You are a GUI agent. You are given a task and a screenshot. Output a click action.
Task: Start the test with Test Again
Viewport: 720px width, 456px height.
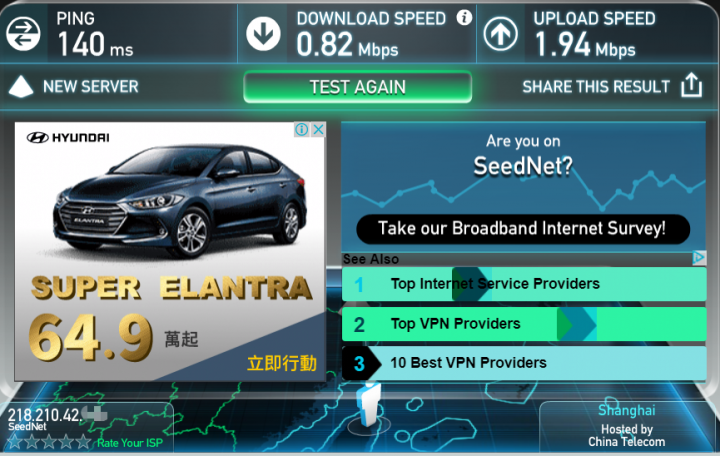click(358, 87)
